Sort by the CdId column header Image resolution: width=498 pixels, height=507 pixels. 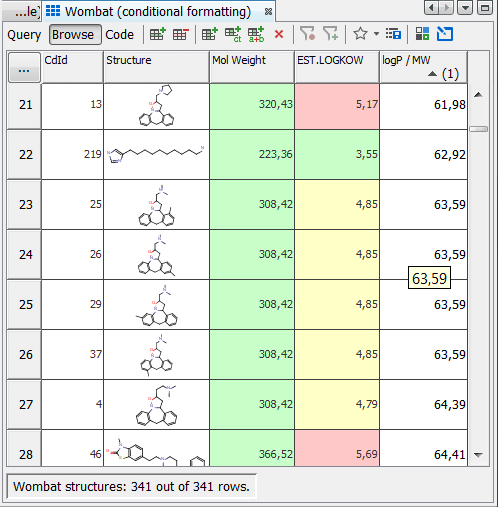tap(72, 67)
